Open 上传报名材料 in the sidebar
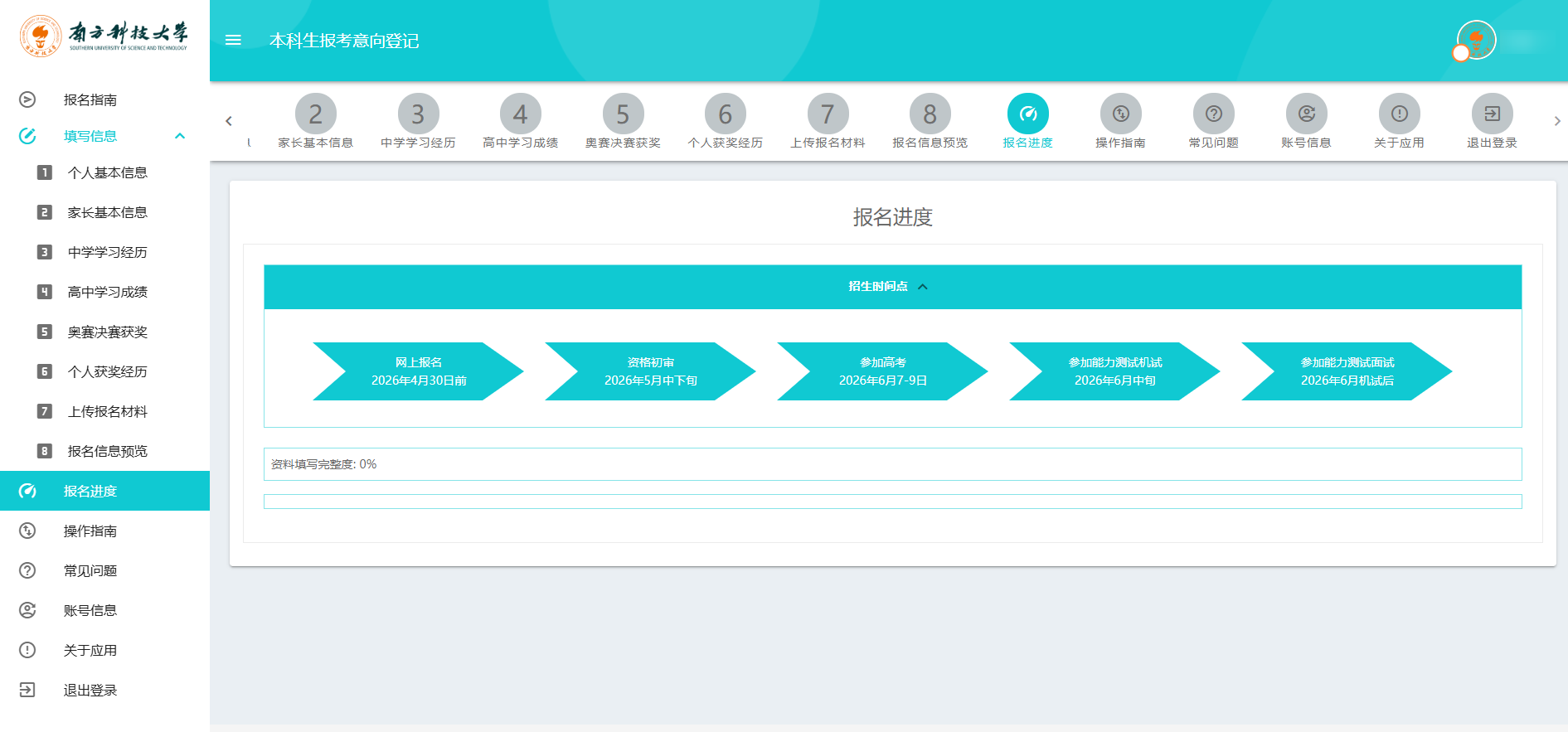Viewport: 1568px width, 732px height. [107, 411]
